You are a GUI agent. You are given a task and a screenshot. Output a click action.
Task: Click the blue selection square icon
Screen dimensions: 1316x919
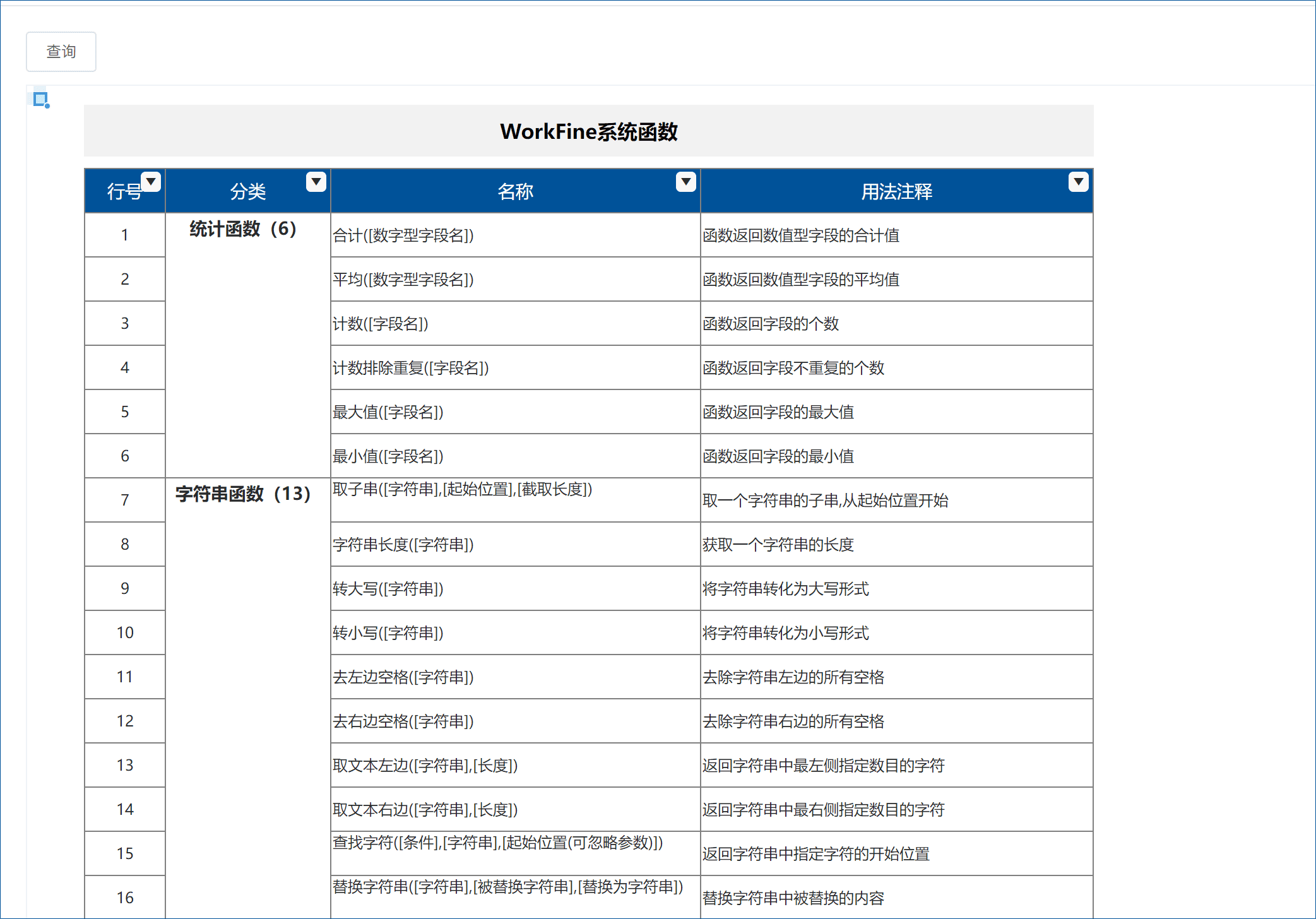click(x=41, y=100)
